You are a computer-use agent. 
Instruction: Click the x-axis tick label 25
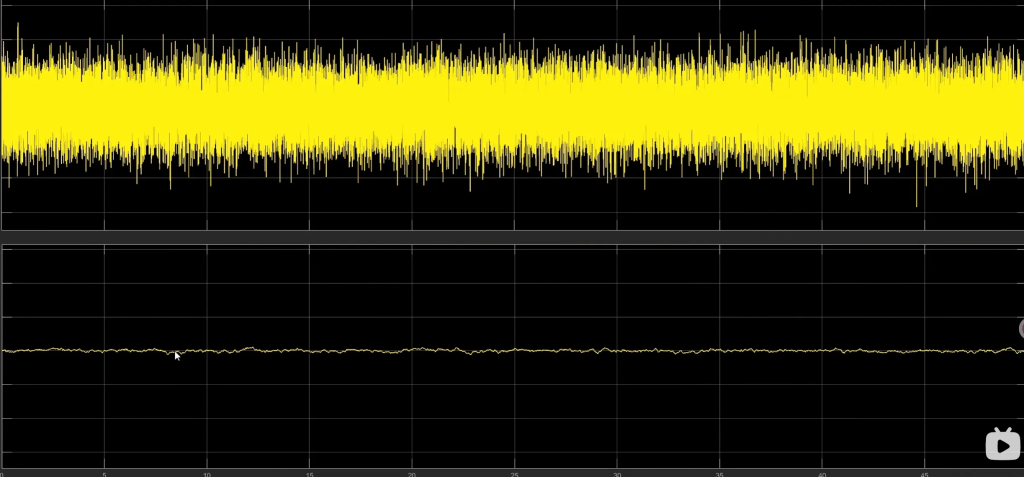(515, 474)
